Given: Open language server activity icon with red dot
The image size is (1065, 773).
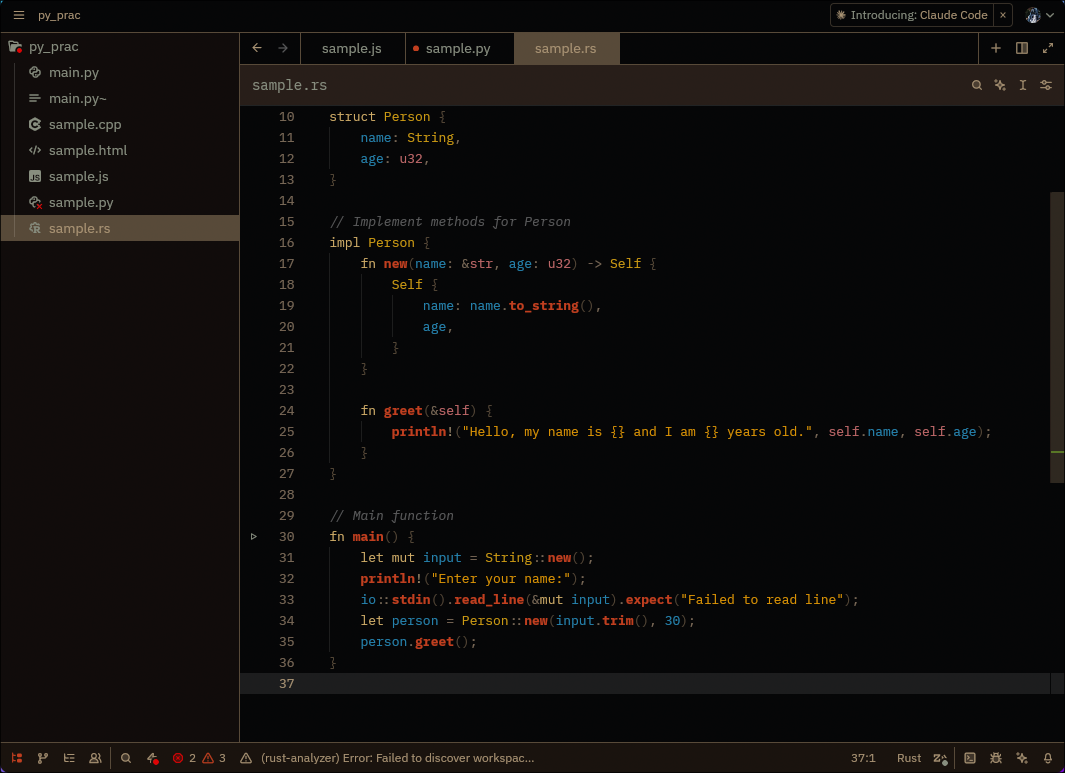Looking at the screenshot, I should 152,758.
